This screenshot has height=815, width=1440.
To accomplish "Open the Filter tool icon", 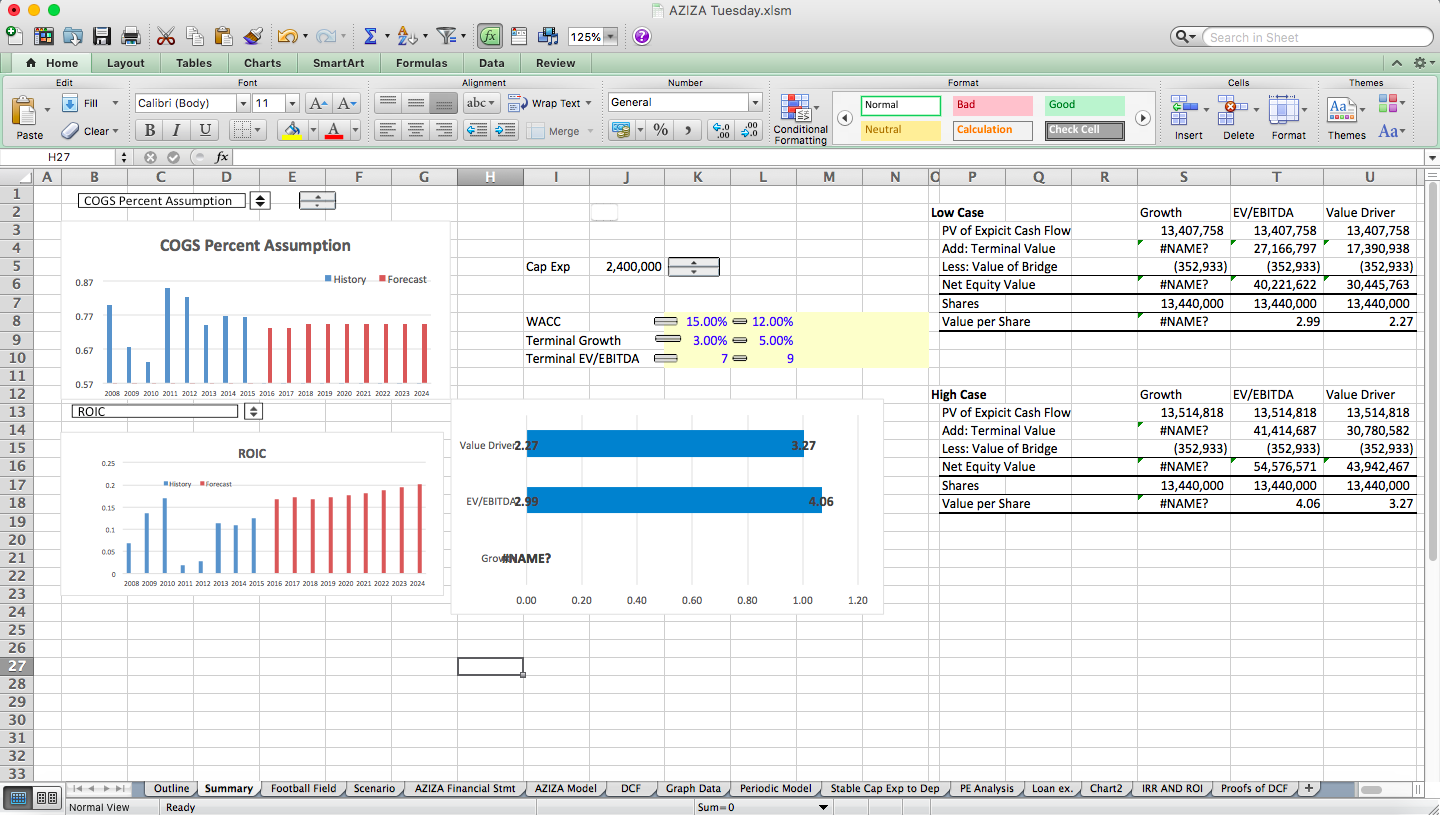I will 445,35.
